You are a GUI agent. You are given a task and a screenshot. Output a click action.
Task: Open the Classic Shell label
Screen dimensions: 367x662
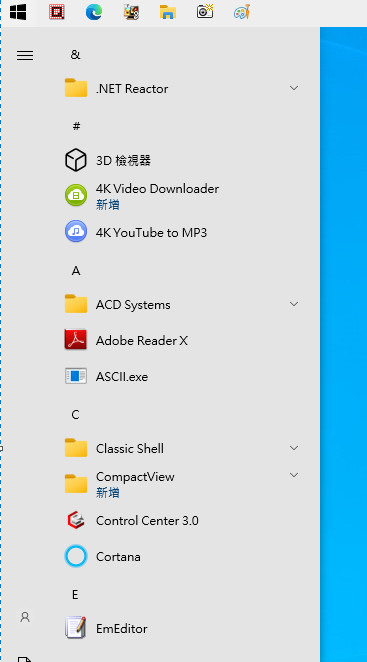click(130, 448)
